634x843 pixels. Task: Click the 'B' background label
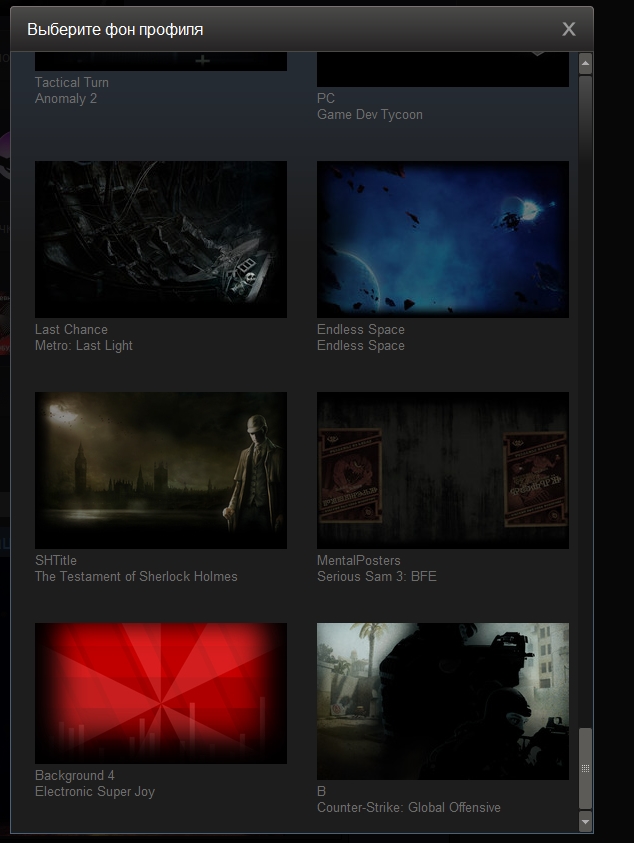(x=321, y=792)
